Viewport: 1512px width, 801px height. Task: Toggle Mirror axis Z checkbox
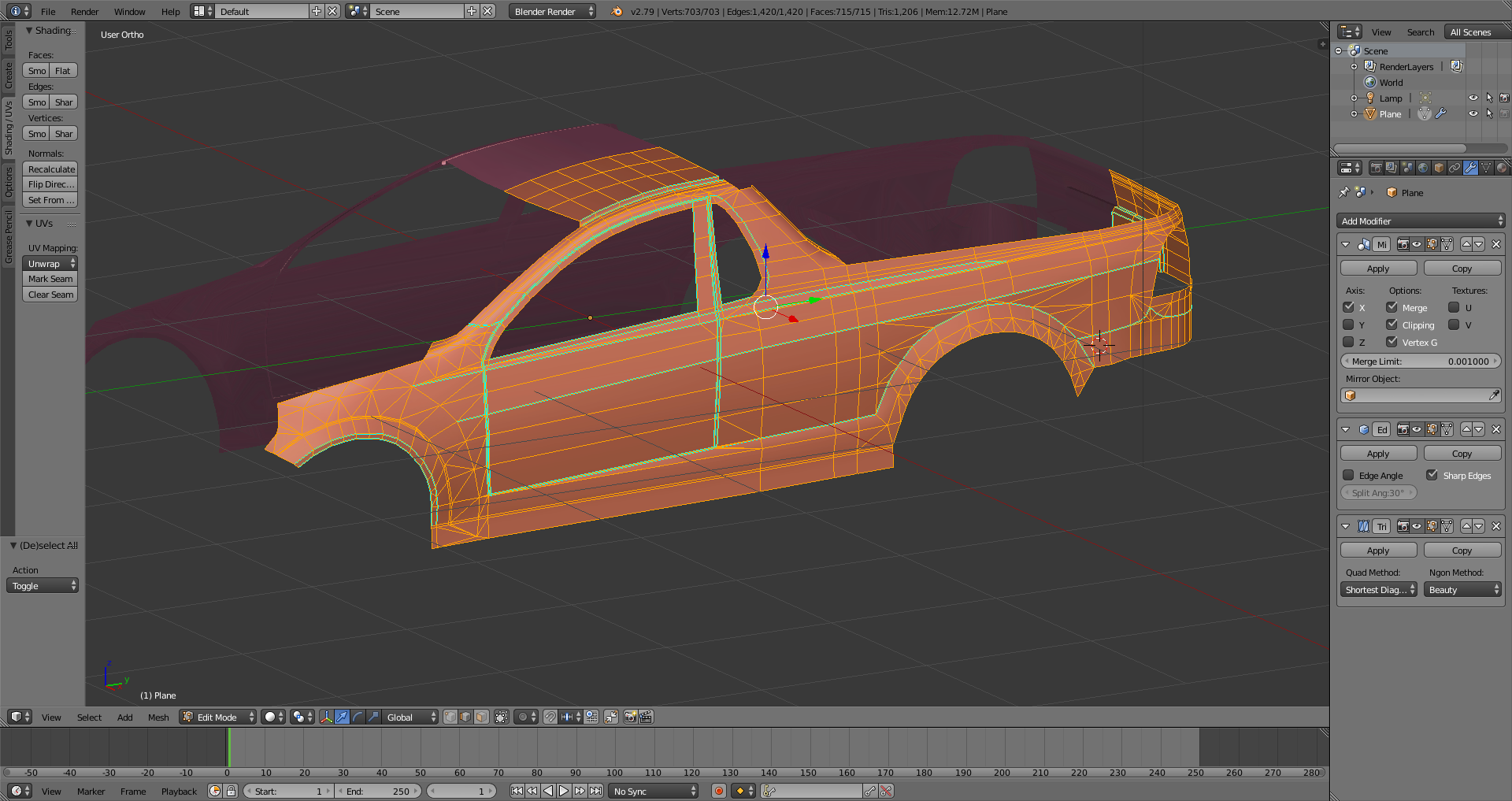[1348, 342]
